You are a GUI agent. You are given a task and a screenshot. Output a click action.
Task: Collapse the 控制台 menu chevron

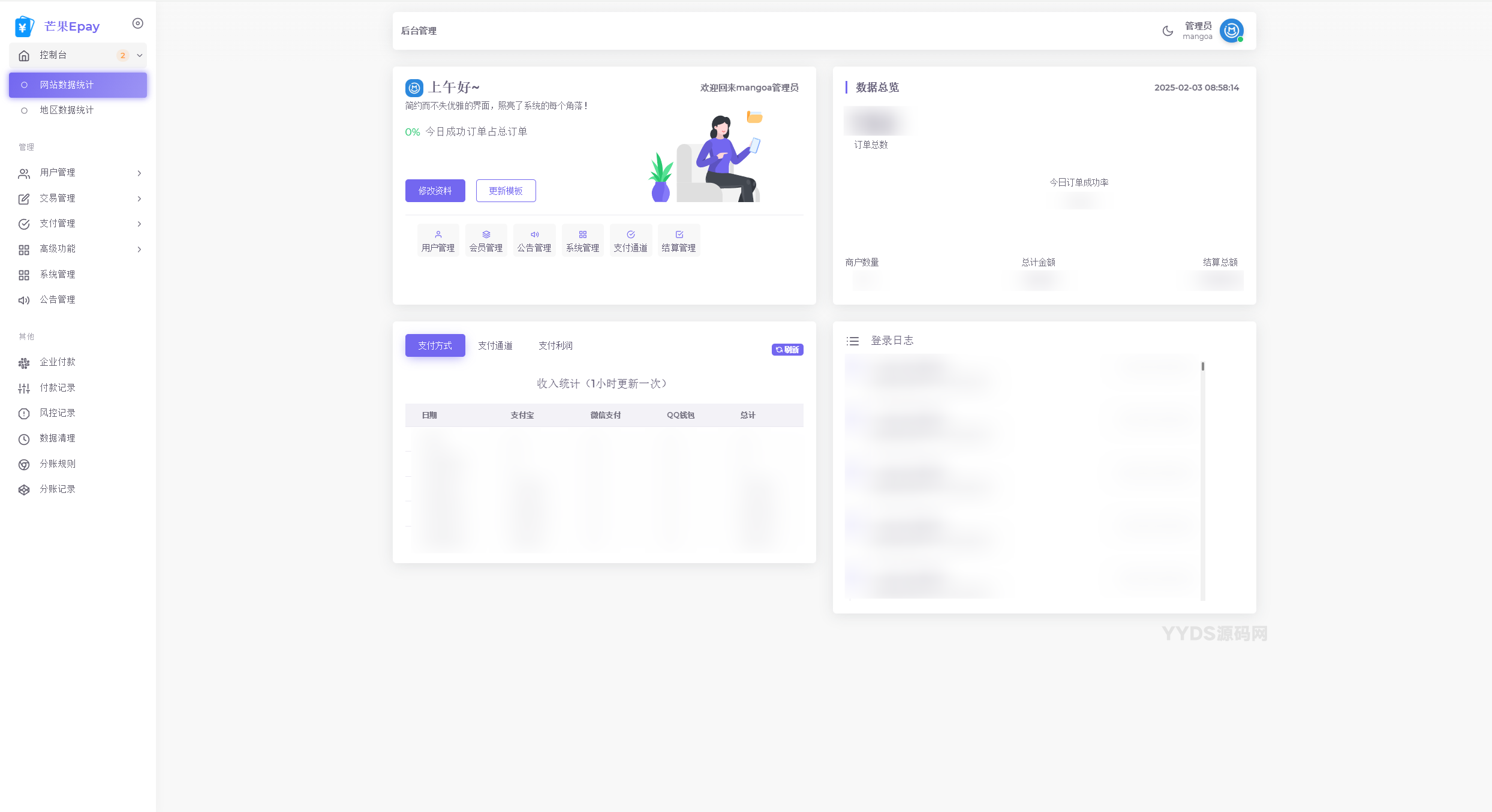[140, 55]
